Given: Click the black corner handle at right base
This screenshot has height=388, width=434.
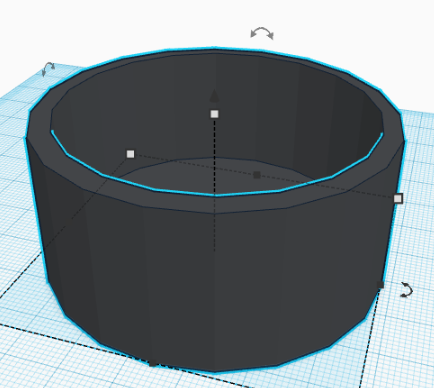Looking at the screenshot, I should [380, 285].
